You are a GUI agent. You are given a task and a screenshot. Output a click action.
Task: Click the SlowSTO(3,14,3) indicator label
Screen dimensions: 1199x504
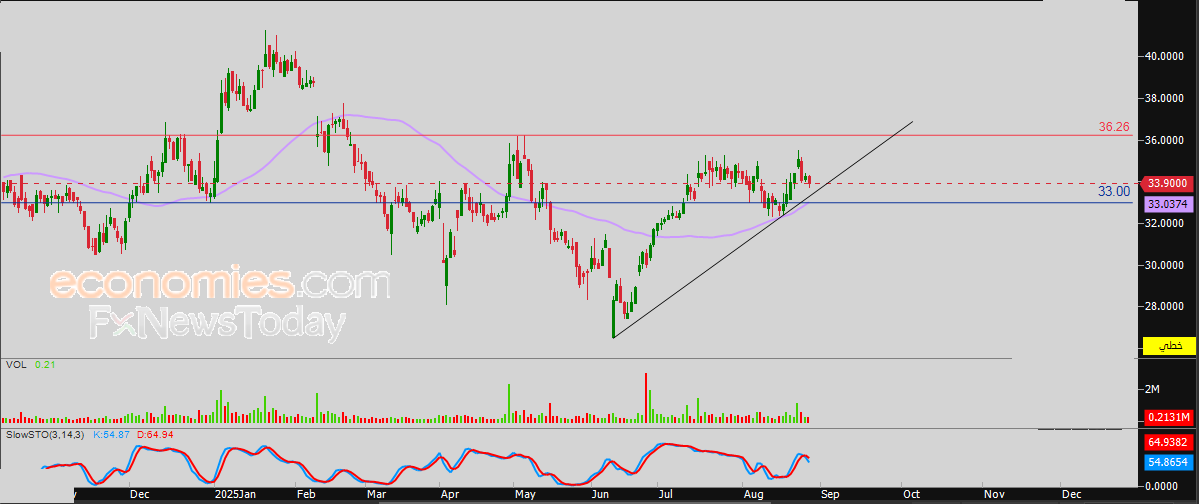tap(45, 434)
